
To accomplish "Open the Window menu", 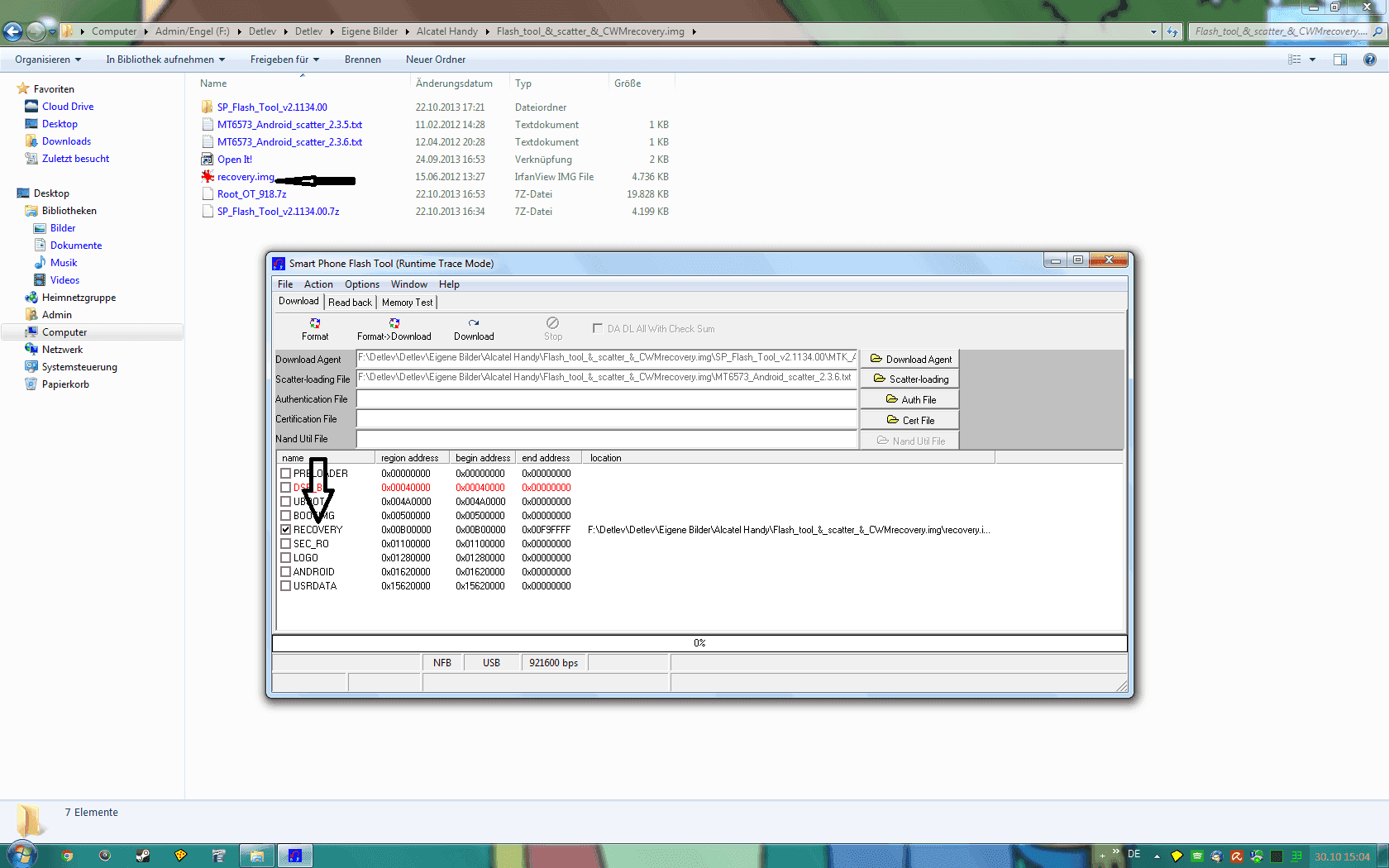I will pos(409,284).
